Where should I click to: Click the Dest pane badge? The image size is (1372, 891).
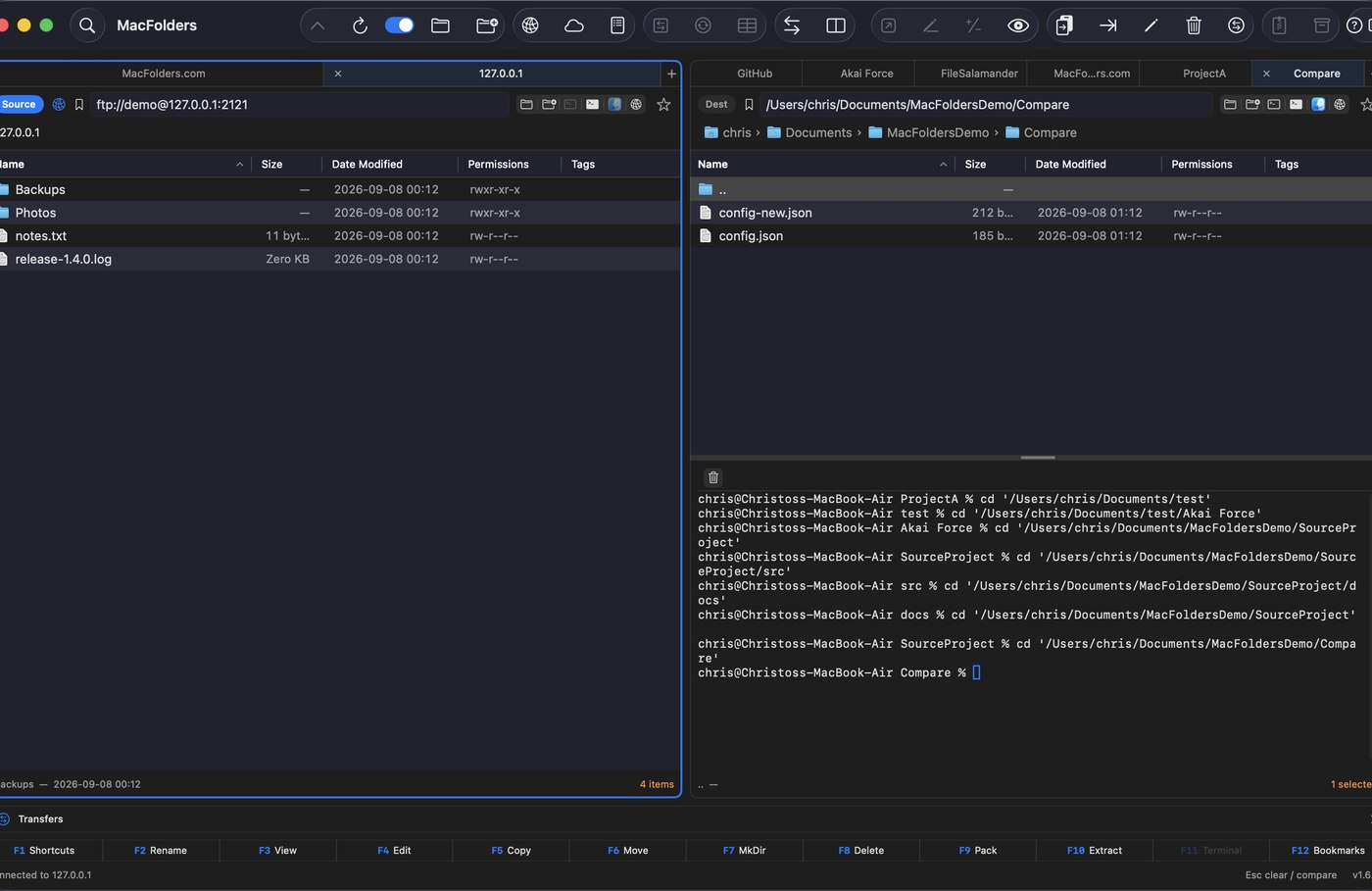click(x=716, y=104)
